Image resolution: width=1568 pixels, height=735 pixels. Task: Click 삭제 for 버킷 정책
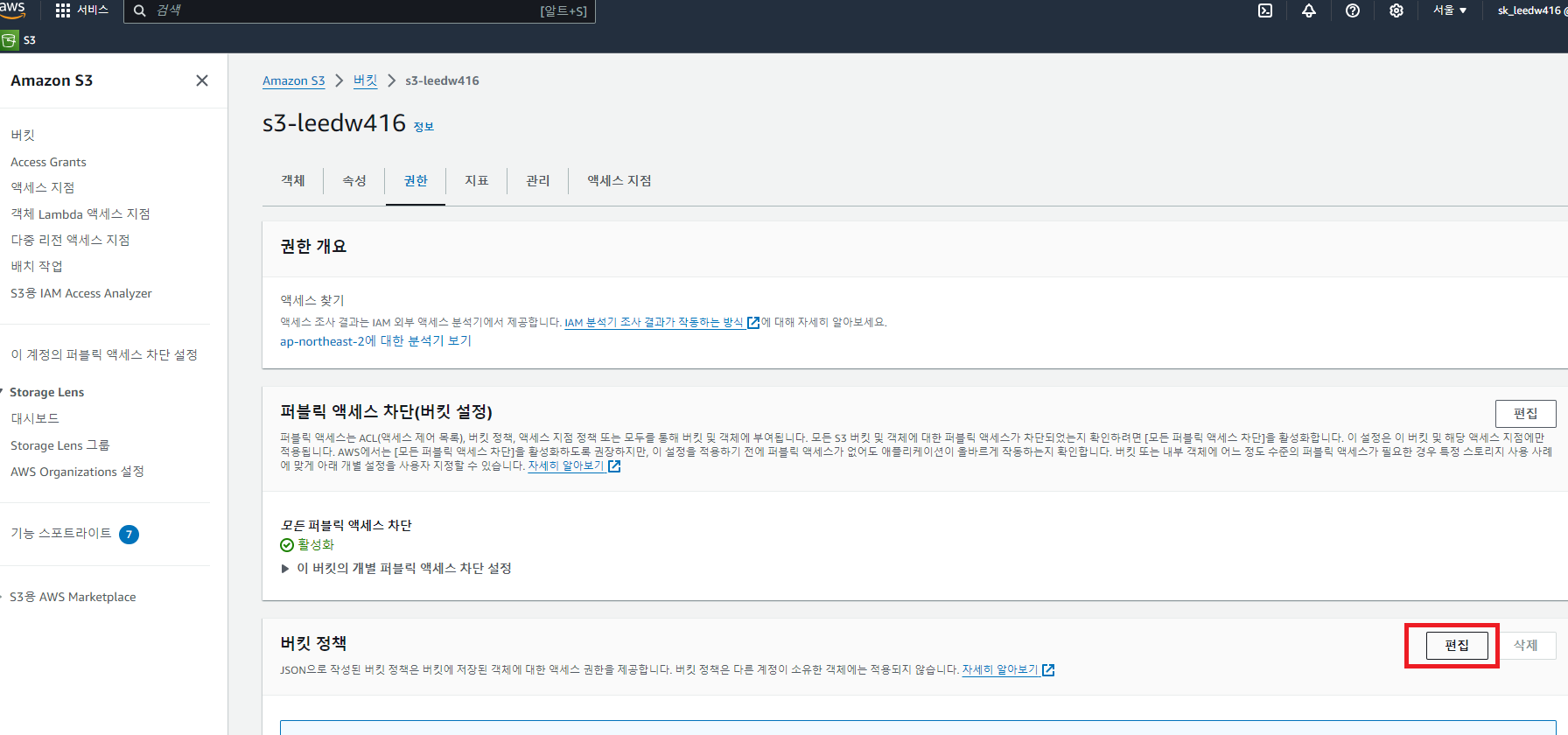1526,645
